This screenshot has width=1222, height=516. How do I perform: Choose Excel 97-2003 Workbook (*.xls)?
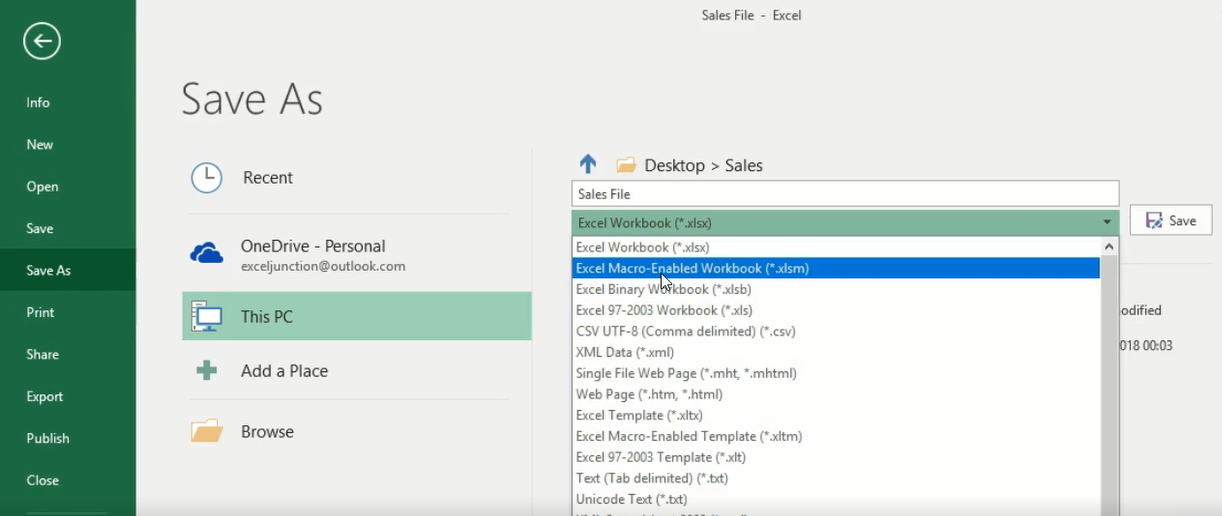(836, 310)
